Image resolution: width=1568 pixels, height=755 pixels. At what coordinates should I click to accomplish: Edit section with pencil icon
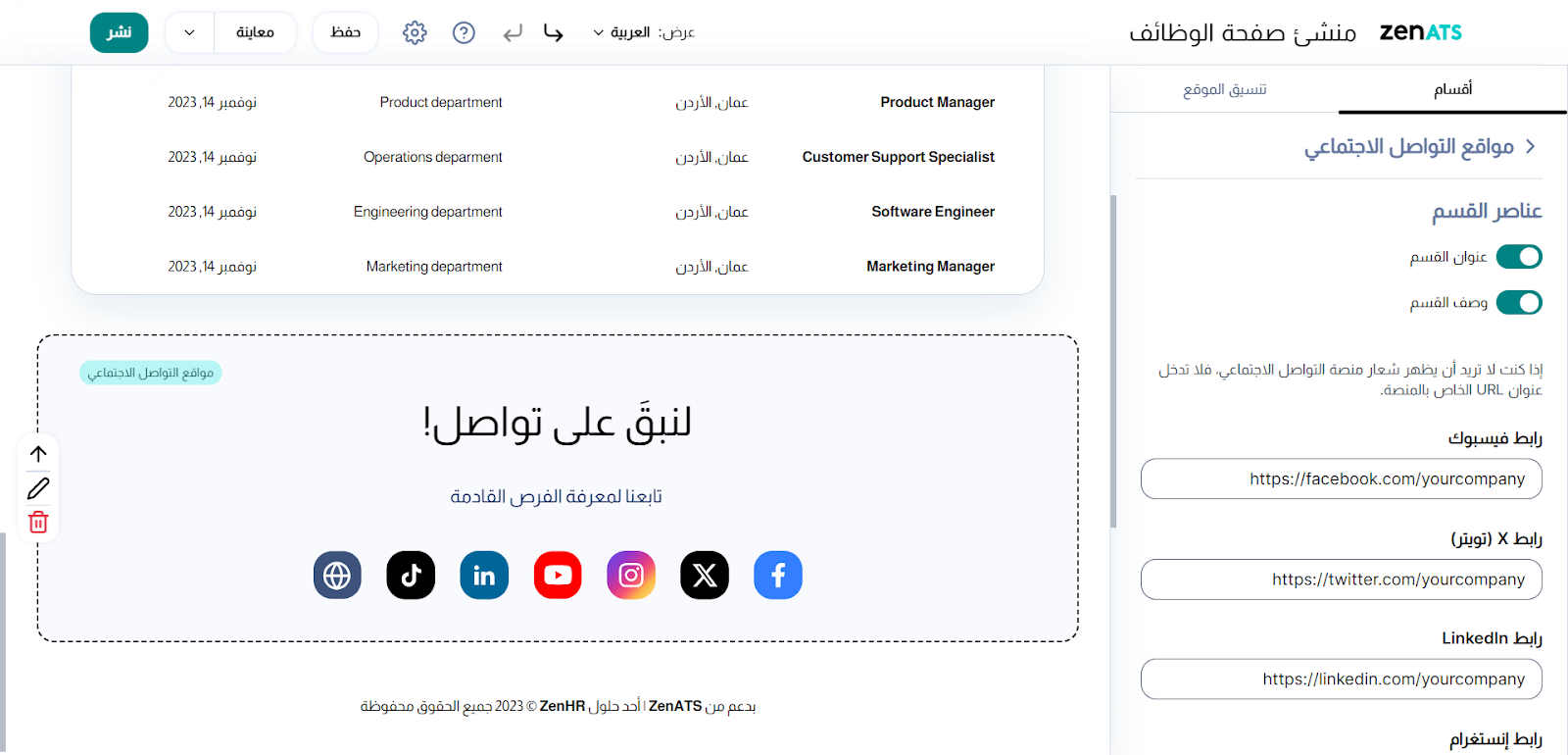coord(38,488)
